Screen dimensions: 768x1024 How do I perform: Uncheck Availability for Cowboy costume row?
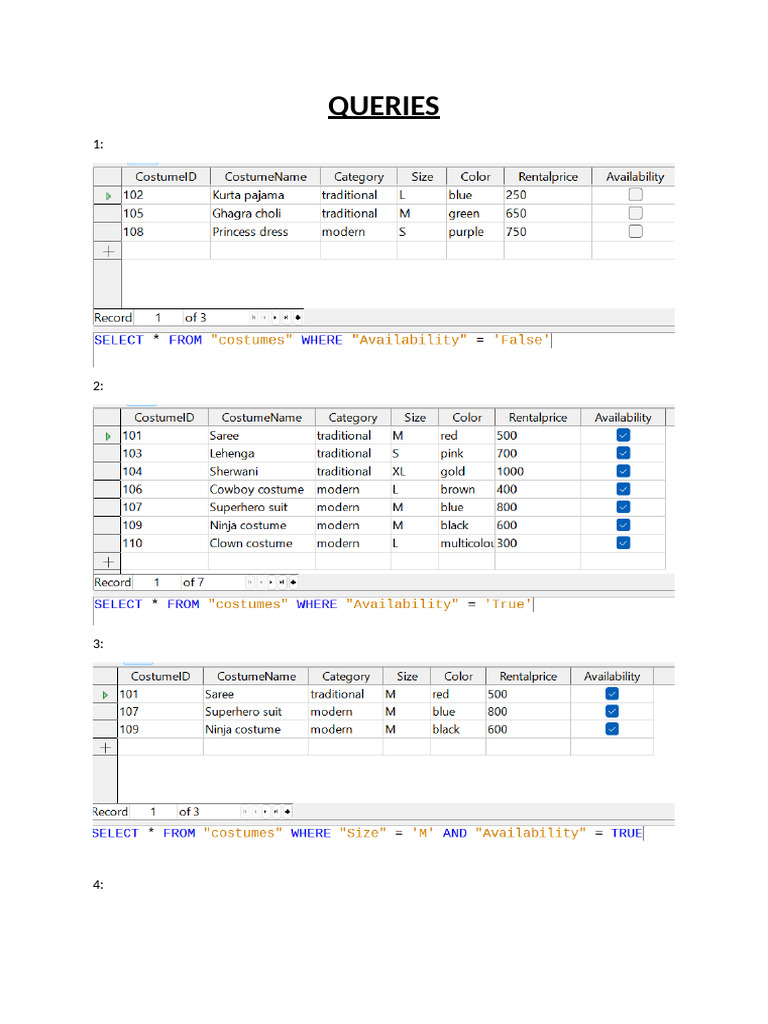[x=624, y=489]
